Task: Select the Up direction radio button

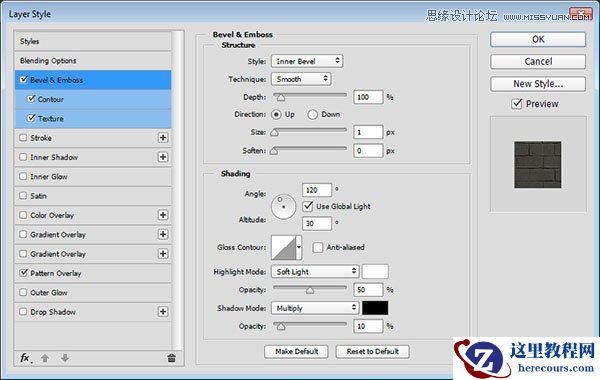Action: tap(276, 114)
